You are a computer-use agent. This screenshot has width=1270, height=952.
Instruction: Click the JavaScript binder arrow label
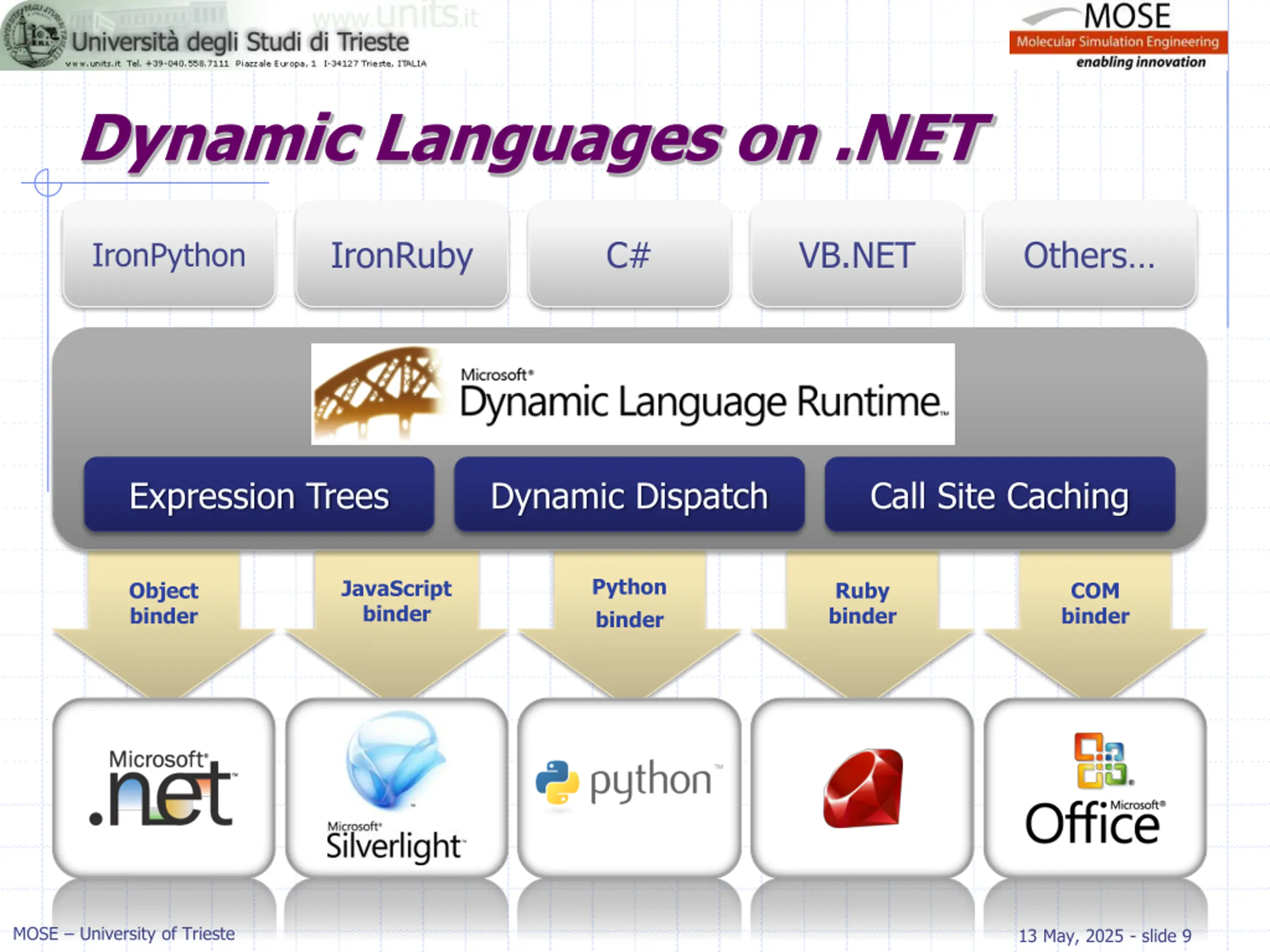[396, 601]
